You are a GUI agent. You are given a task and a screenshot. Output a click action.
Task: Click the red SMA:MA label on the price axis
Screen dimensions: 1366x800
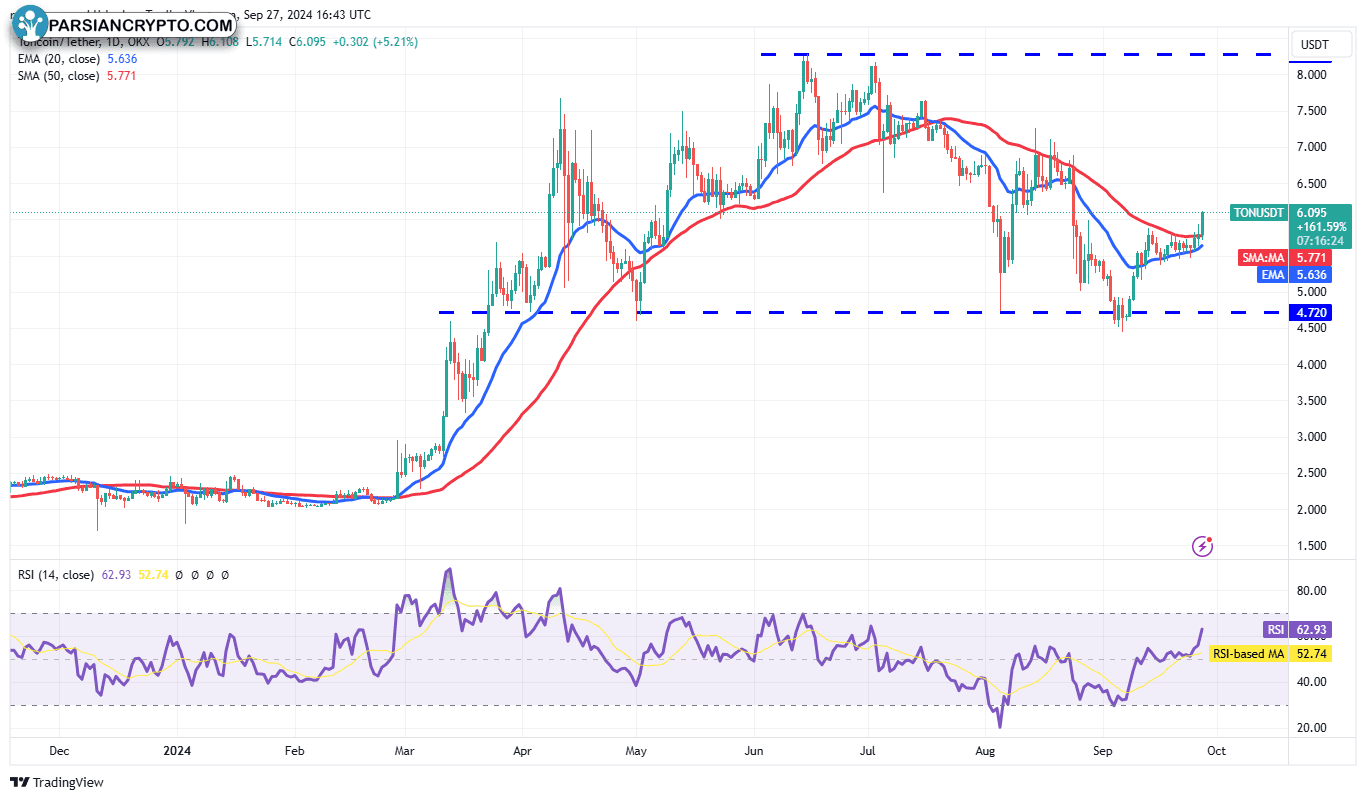(x=1263, y=257)
